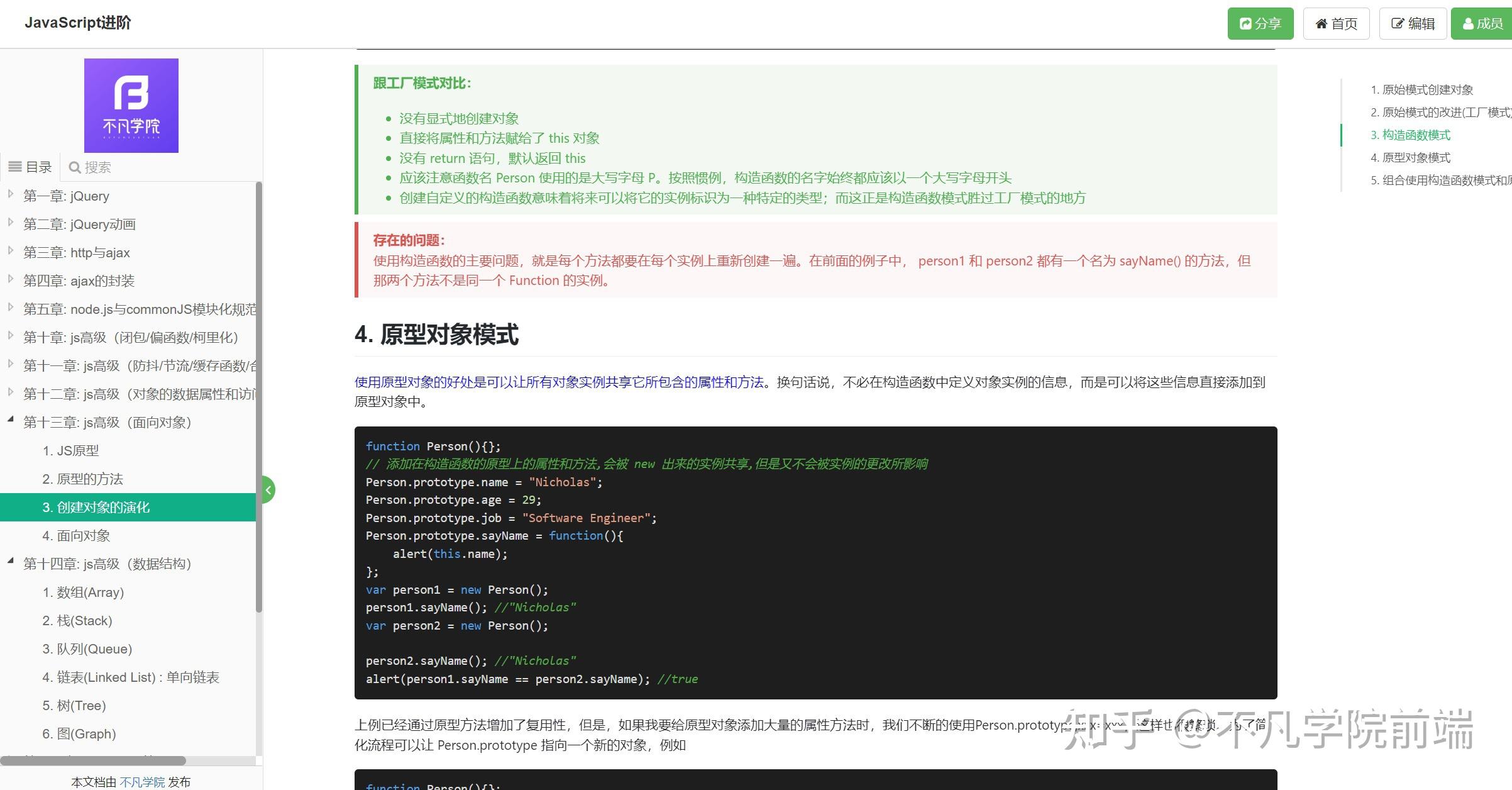Jump to 4. 原型对象模式 in outline
Viewport: 1512px width, 790px height.
[x=1410, y=157]
